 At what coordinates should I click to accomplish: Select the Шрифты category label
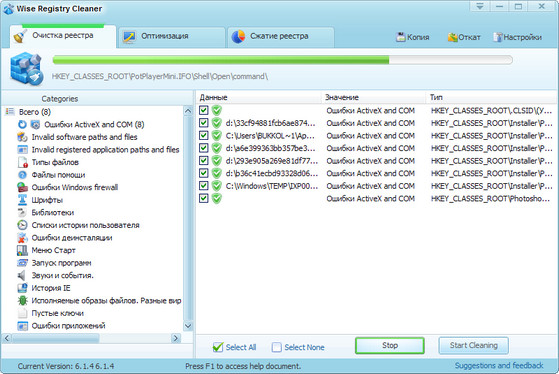47,200
